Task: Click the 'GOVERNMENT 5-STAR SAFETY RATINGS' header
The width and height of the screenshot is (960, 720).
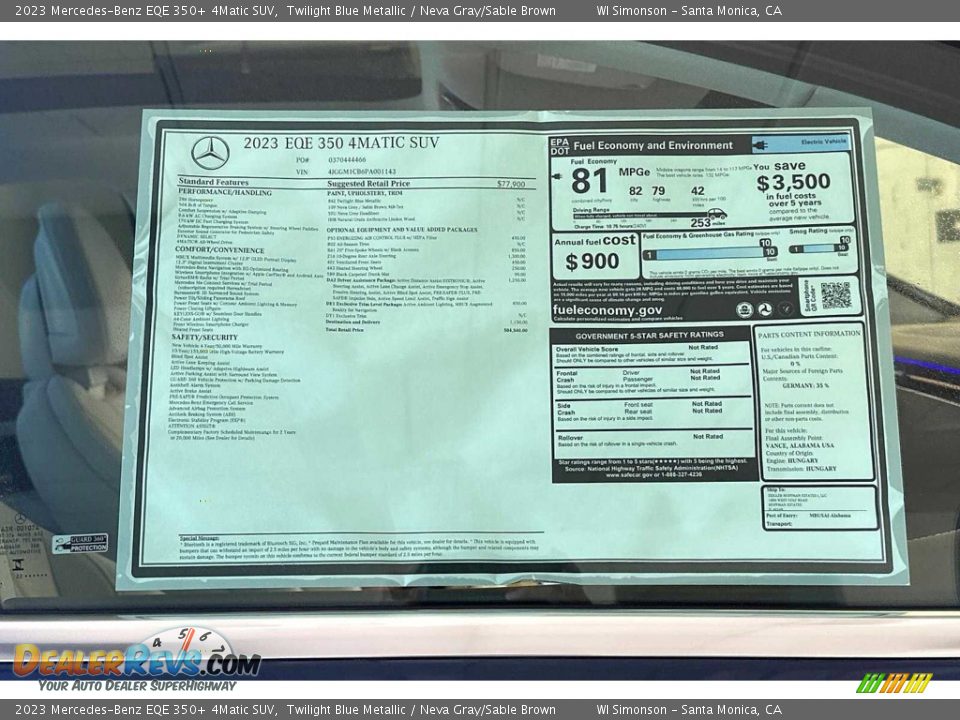Action: pos(649,336)
